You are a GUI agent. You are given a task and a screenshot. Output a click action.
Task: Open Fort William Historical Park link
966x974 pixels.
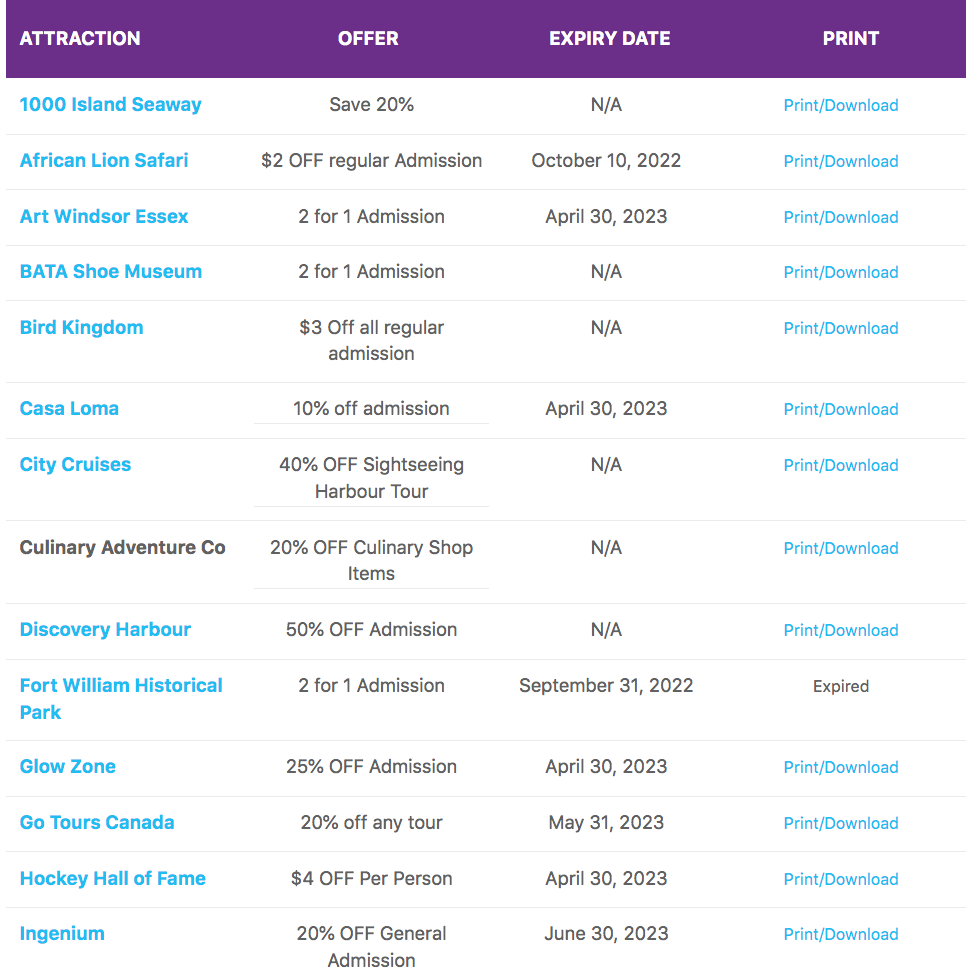coord(121,699)
